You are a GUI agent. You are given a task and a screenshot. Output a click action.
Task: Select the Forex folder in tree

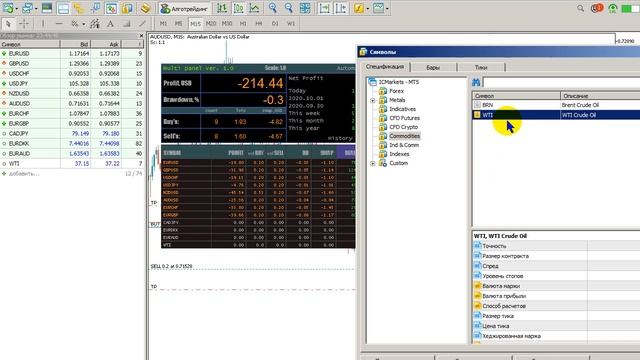(396, 91)
